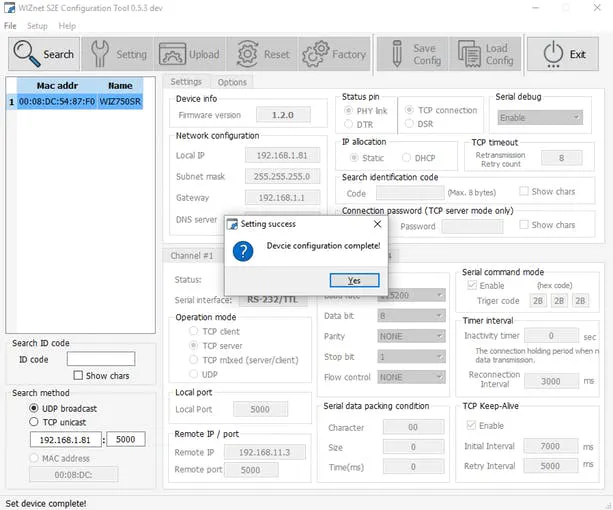Select the Channel #1 tab

point(192,256)
